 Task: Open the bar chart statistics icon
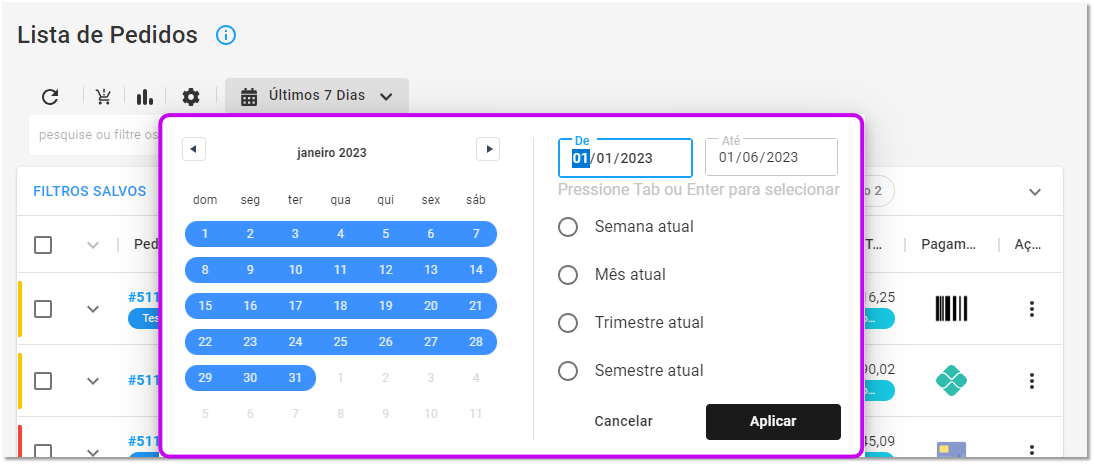tap(144, 97)
